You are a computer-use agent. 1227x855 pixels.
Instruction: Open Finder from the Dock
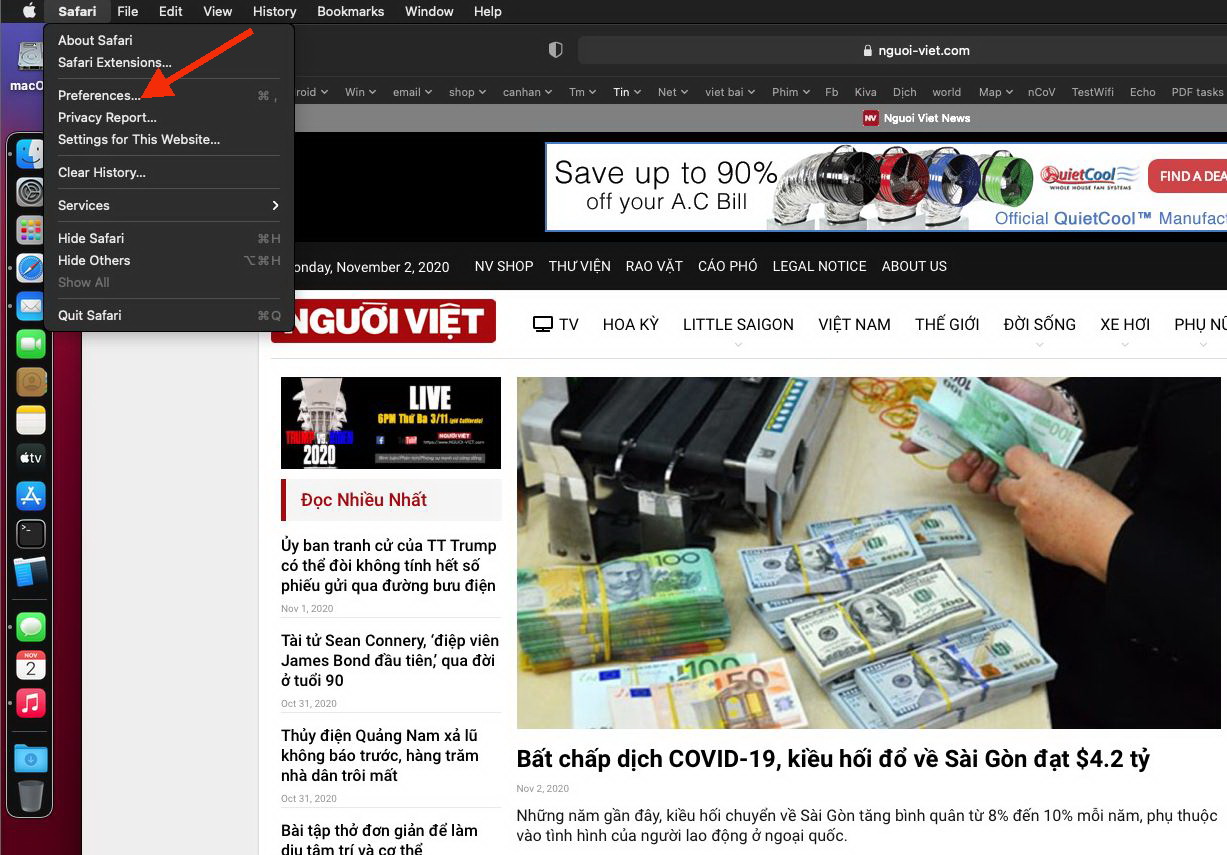[x=31, y=154]
